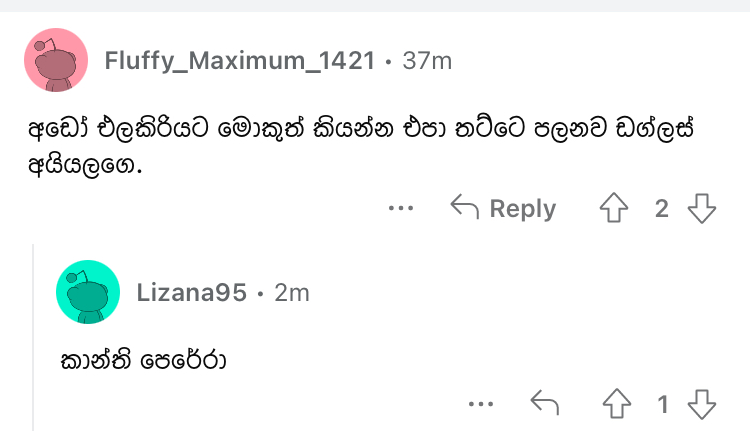Select Lizana95's Sinhala reply text

pos(143,361)
